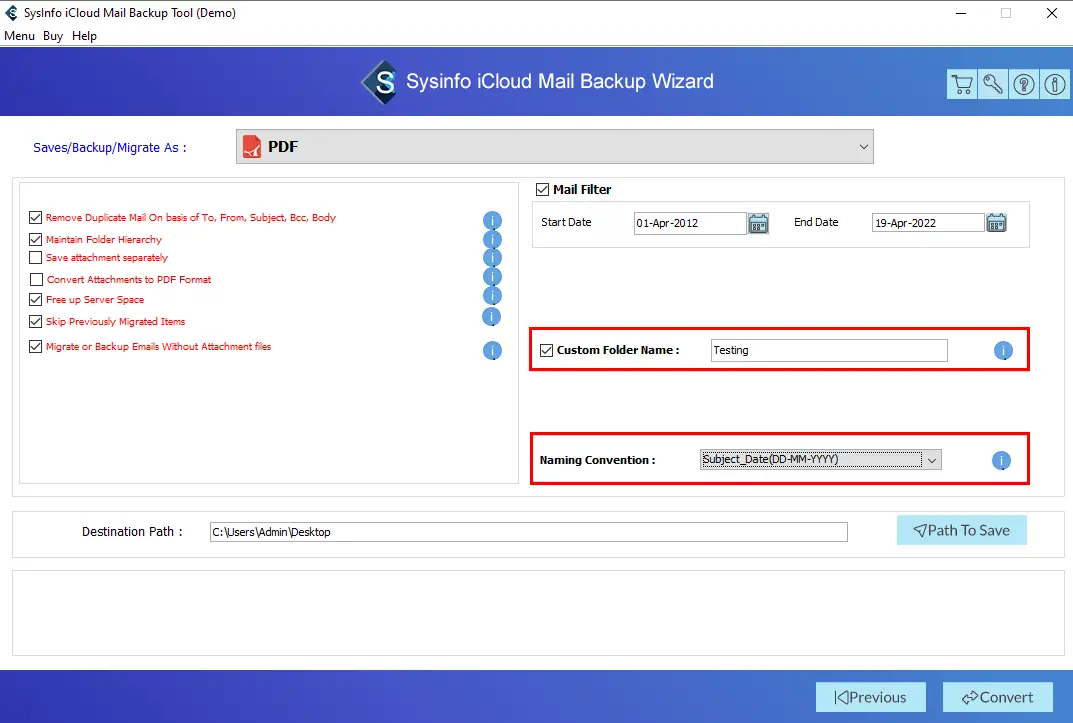The image size is (1073, 723).
Task: Open Start Date calendar picker
Action: (758, 223)
